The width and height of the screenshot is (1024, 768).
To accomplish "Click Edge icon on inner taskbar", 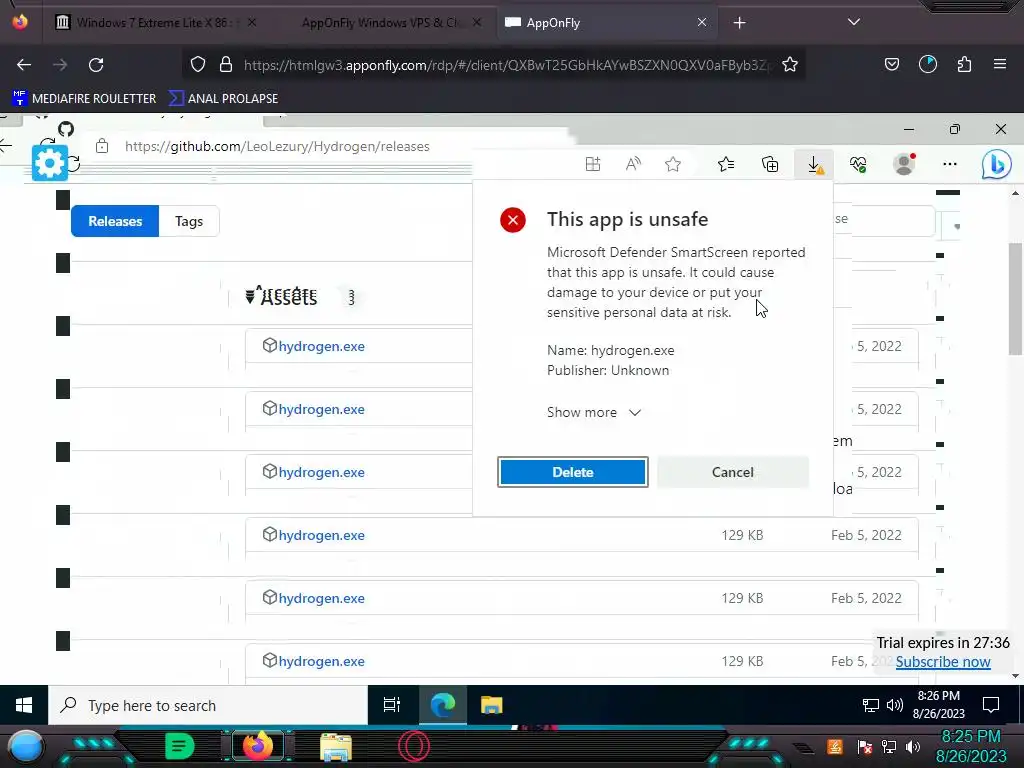I will [x=443, y=705].
